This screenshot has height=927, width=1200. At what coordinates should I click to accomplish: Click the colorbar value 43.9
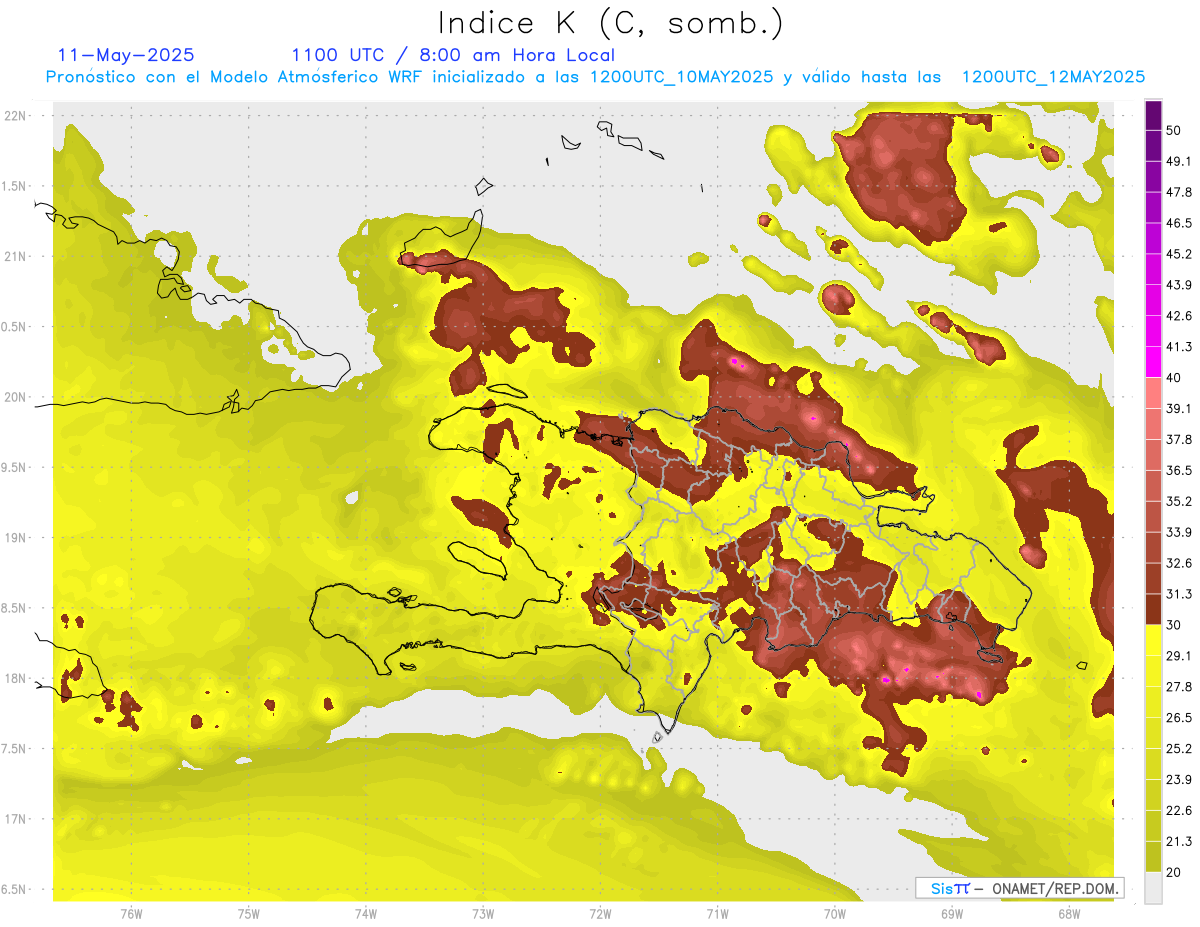pos(1178,285)
